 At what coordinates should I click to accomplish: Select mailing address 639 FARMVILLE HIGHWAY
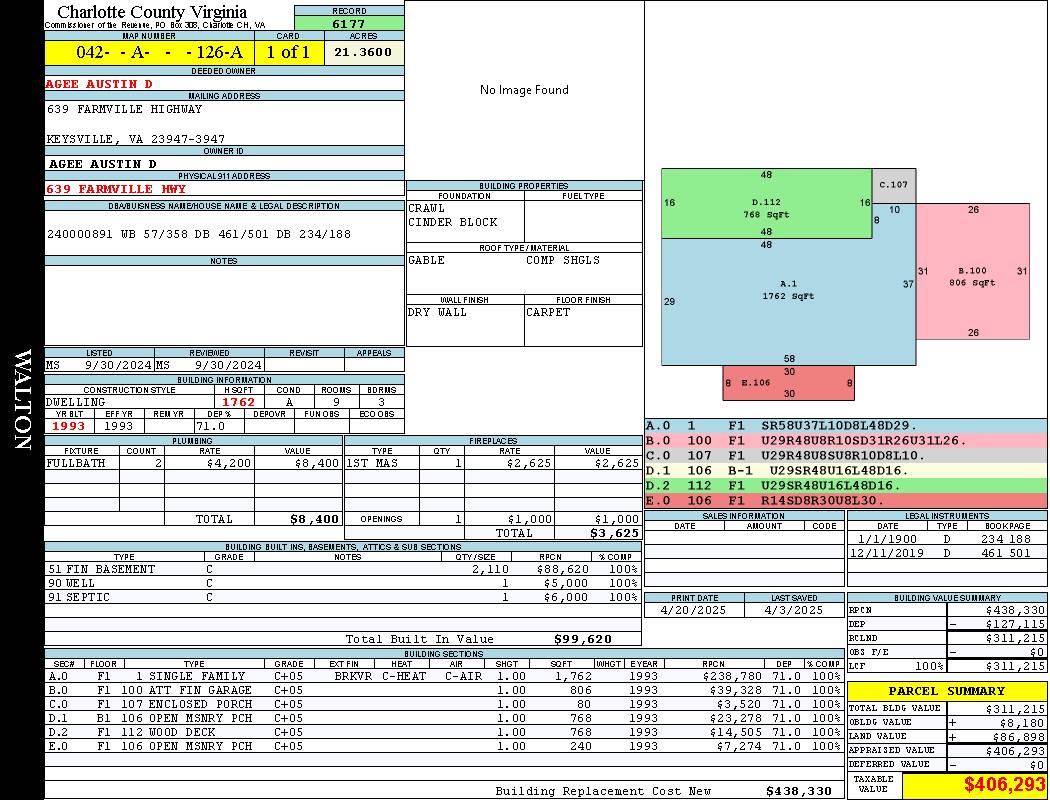(x=125, y=108)
